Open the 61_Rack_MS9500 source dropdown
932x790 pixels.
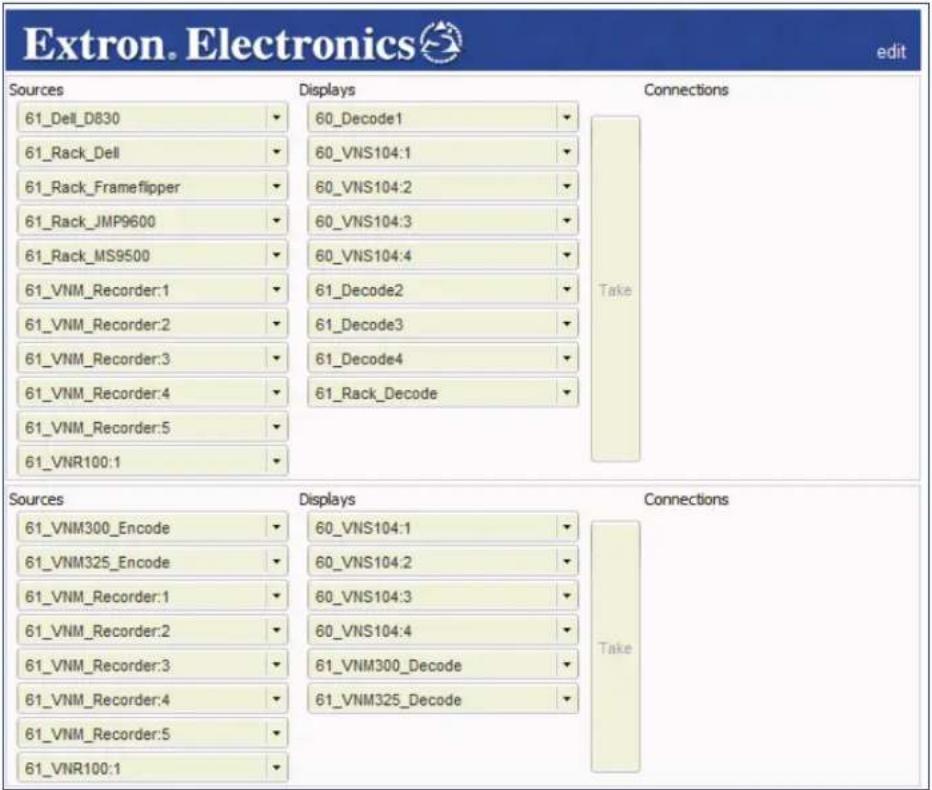click(x=276, y=256)
